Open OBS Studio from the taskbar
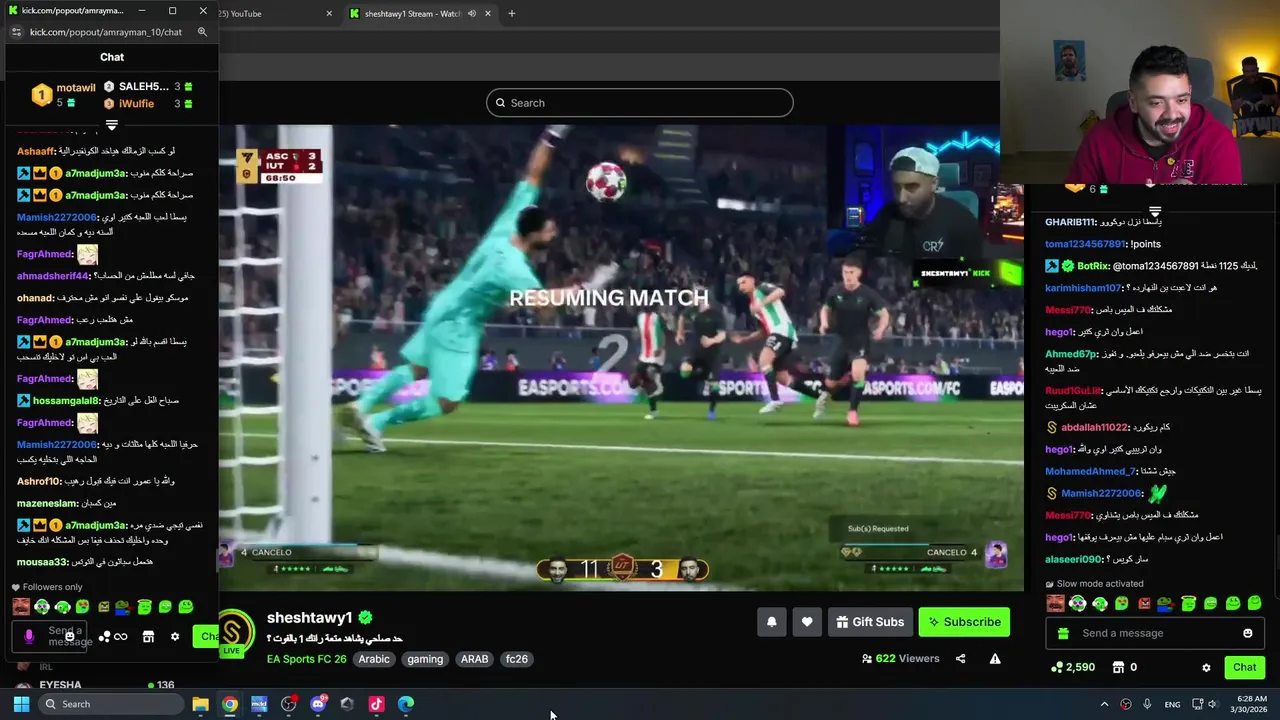The width and height of the screenshot is (1280, 720). point(288,704)
